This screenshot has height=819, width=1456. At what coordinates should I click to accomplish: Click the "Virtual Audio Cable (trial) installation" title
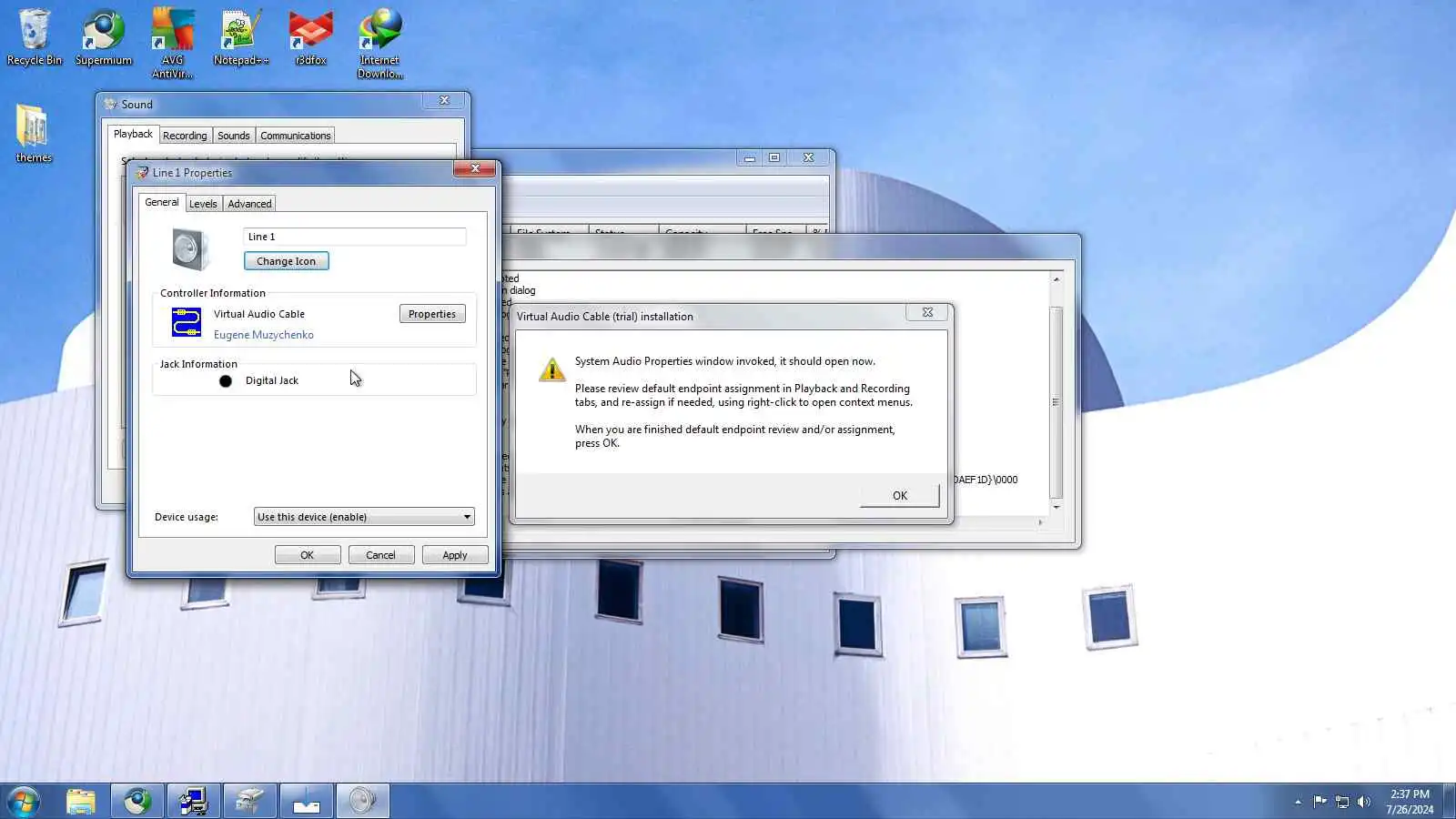click(x=605, y=317)
